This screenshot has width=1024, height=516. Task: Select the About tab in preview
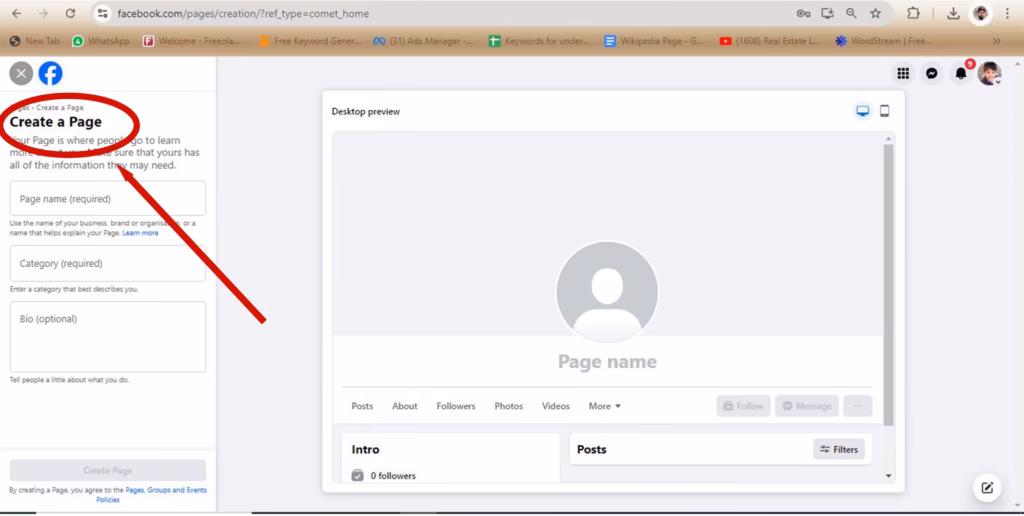pos(405,406)
